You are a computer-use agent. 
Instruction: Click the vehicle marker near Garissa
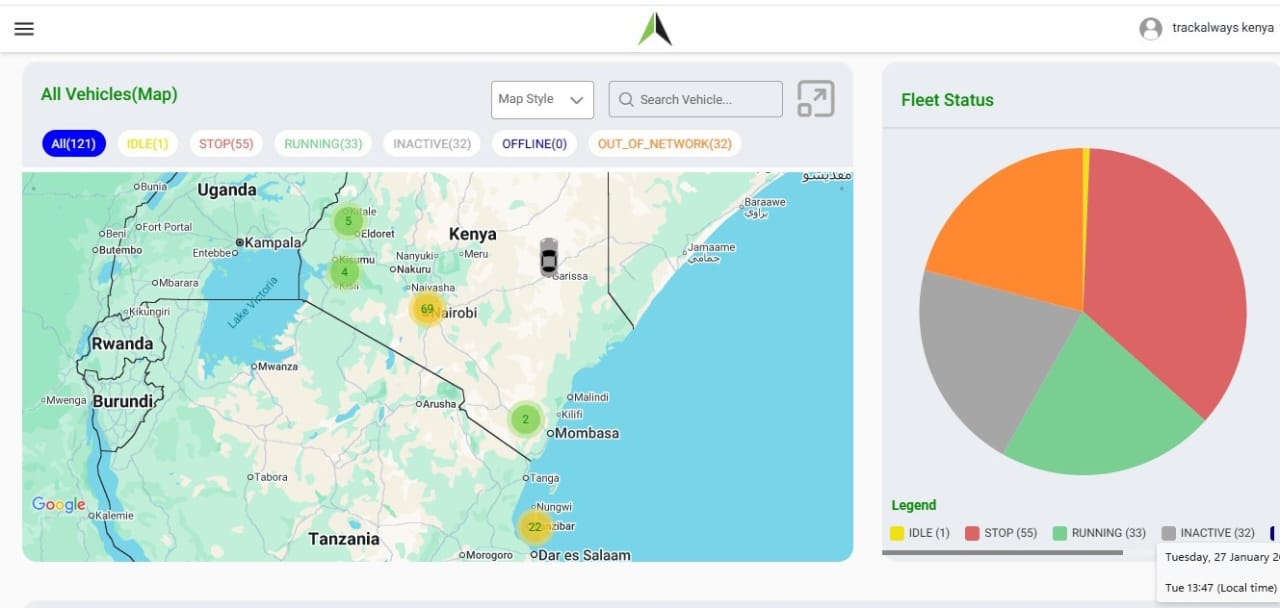click(x=548, y=257)
